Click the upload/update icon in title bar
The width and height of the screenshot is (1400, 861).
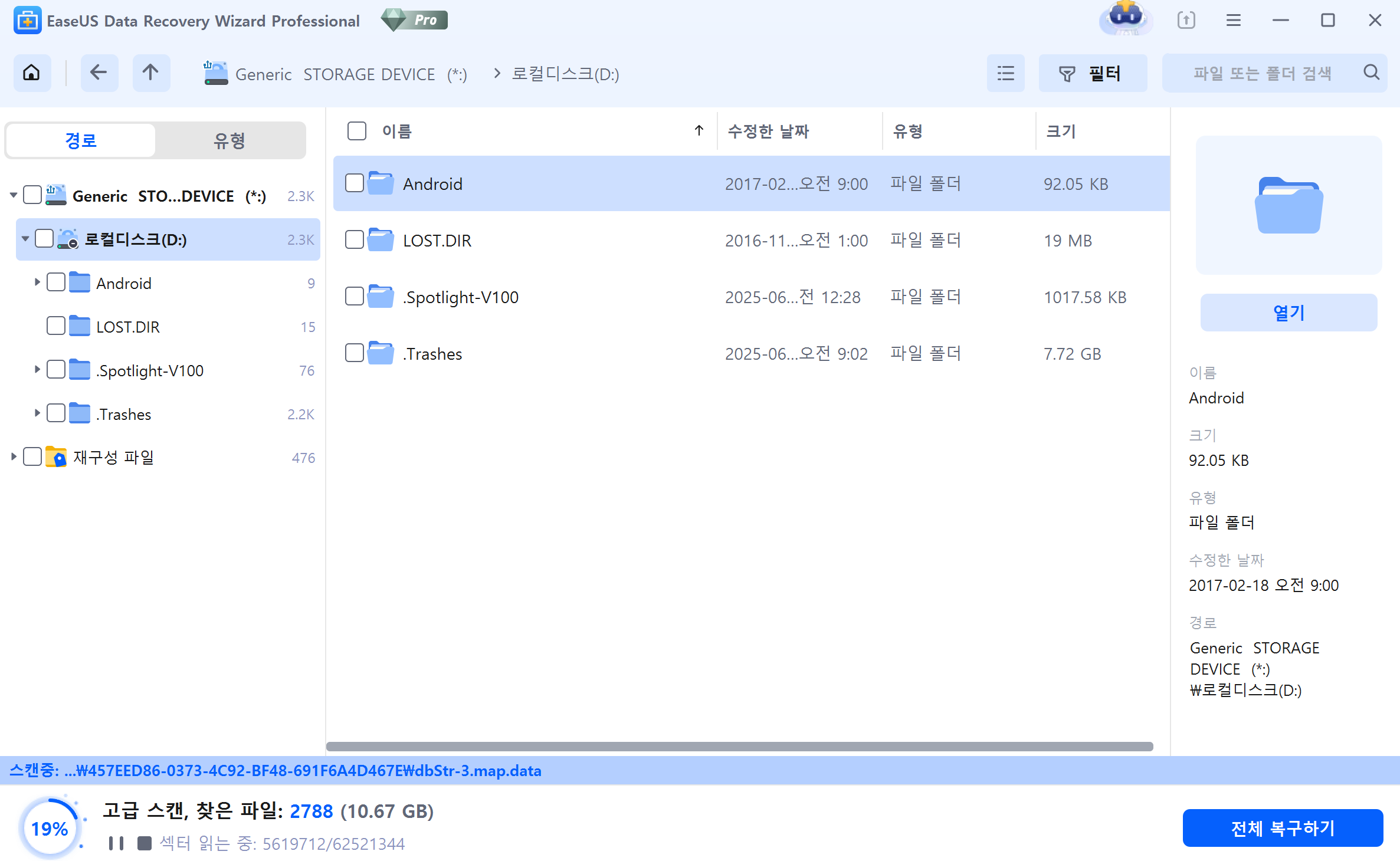(1186, 21)
